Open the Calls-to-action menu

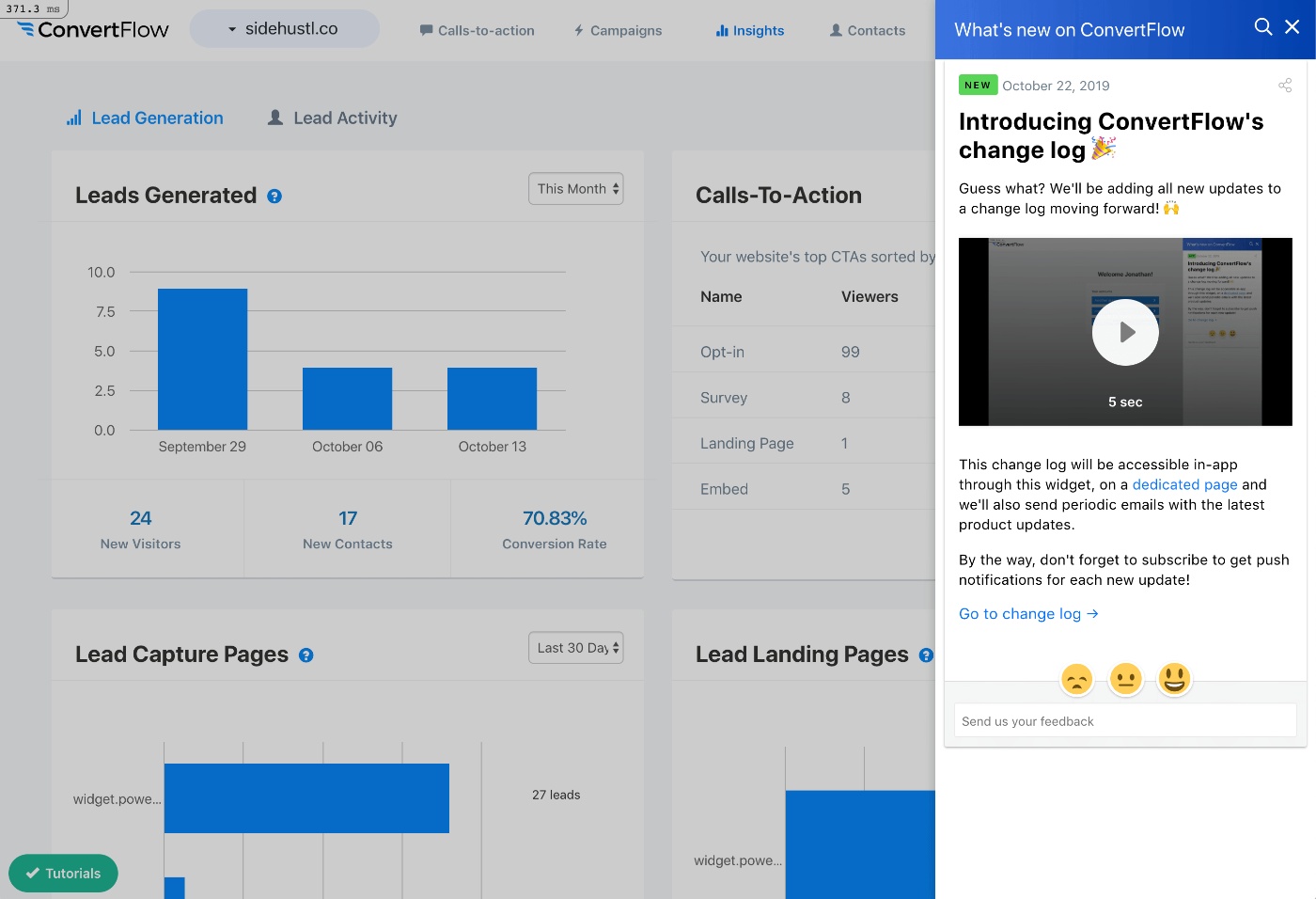point(477,30)
